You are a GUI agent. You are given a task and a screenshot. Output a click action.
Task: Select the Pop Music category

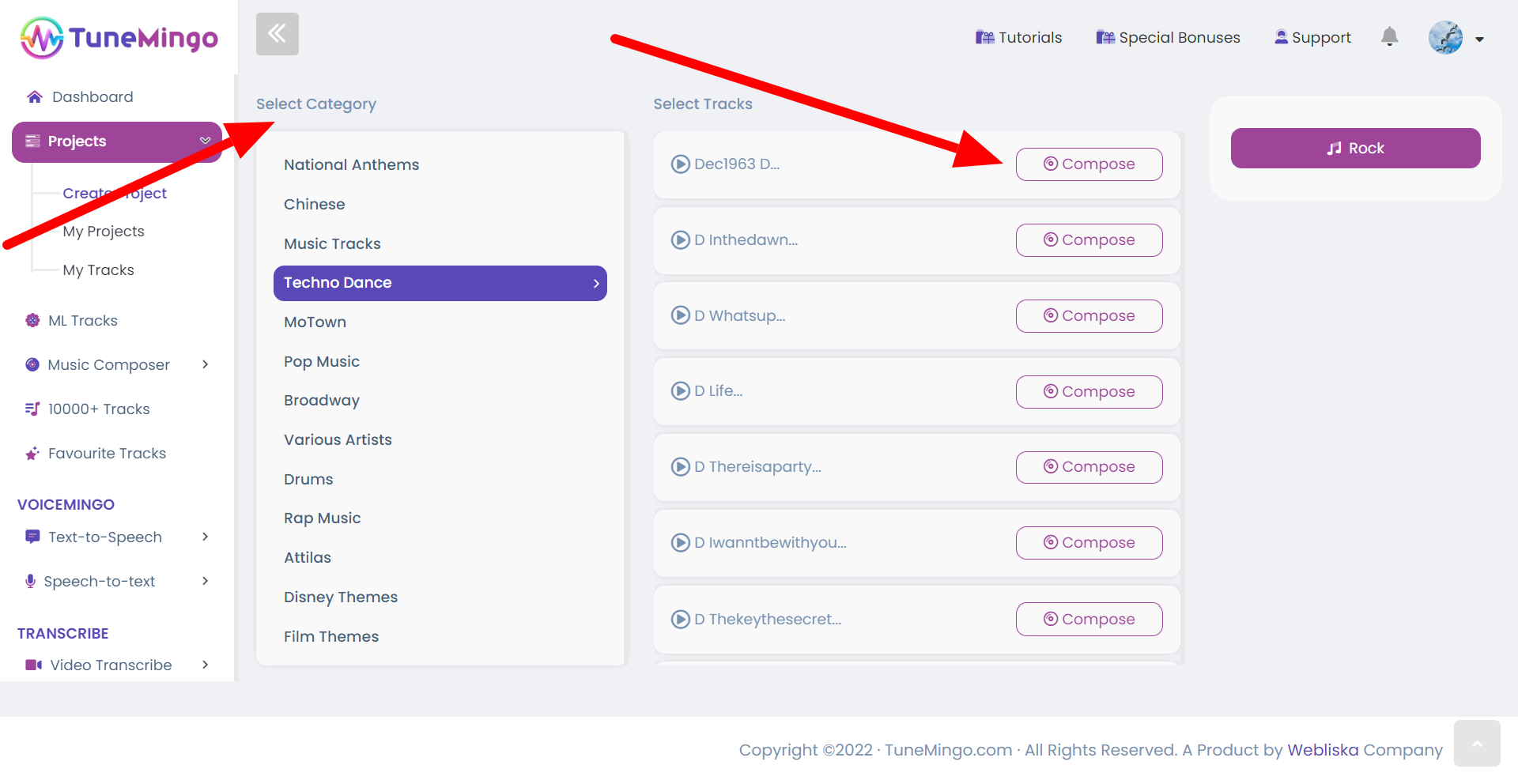click(322, 361)
